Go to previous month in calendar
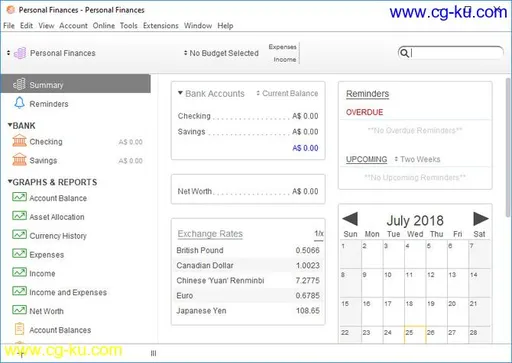Screen dimensions: 512x363 click(350, 219)
